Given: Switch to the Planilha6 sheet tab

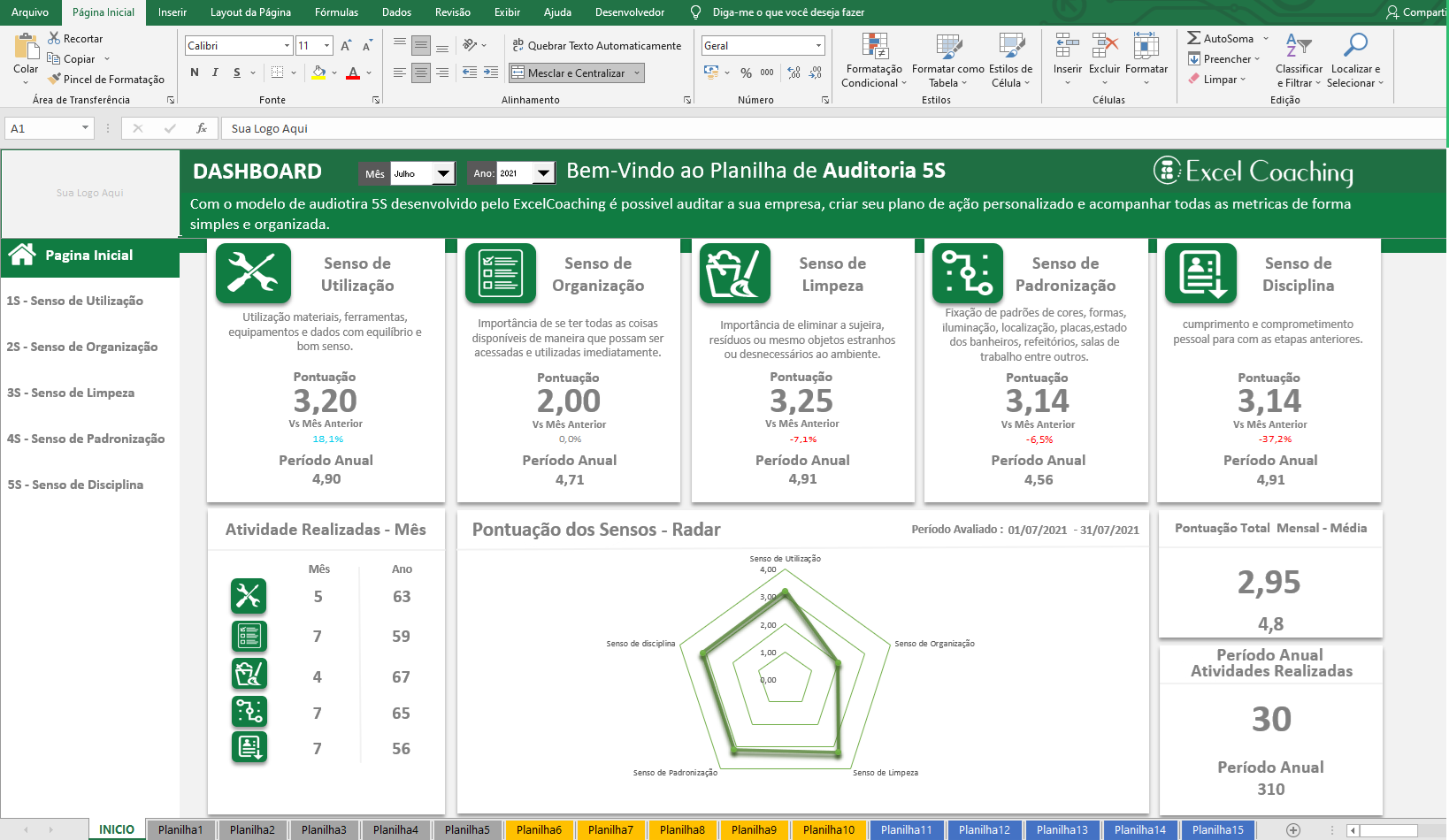Looking at the screenshot, I should point(539,829).
